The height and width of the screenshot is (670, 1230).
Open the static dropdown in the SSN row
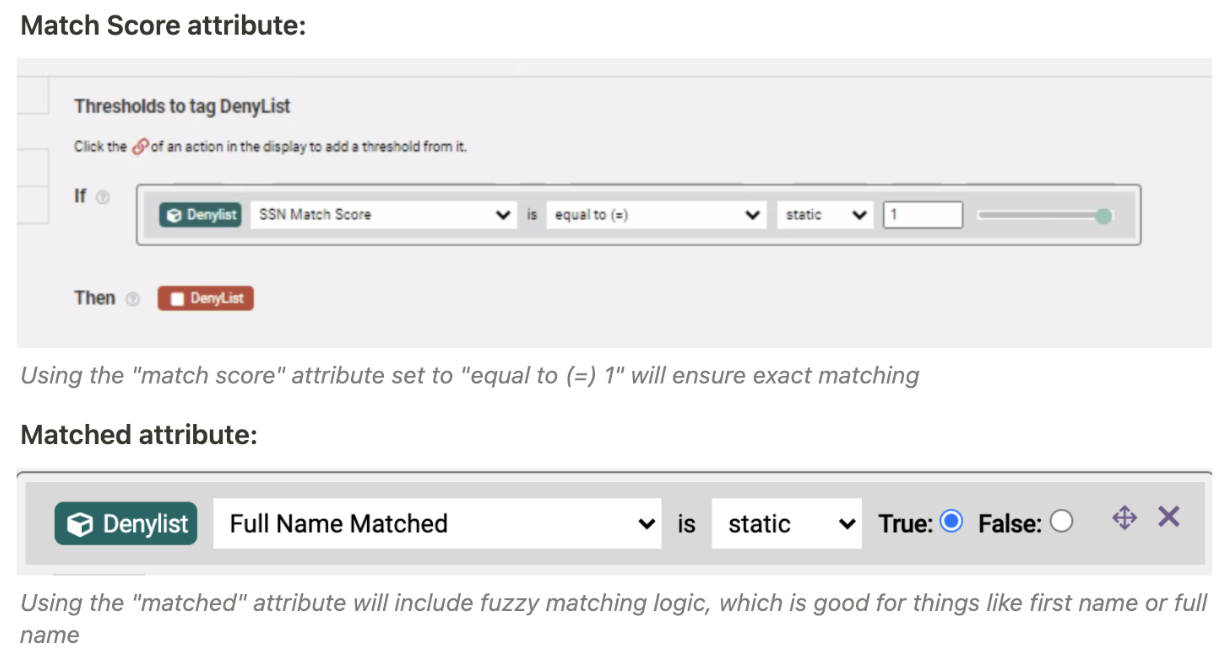pyautogui.click(x=825, y=215)
